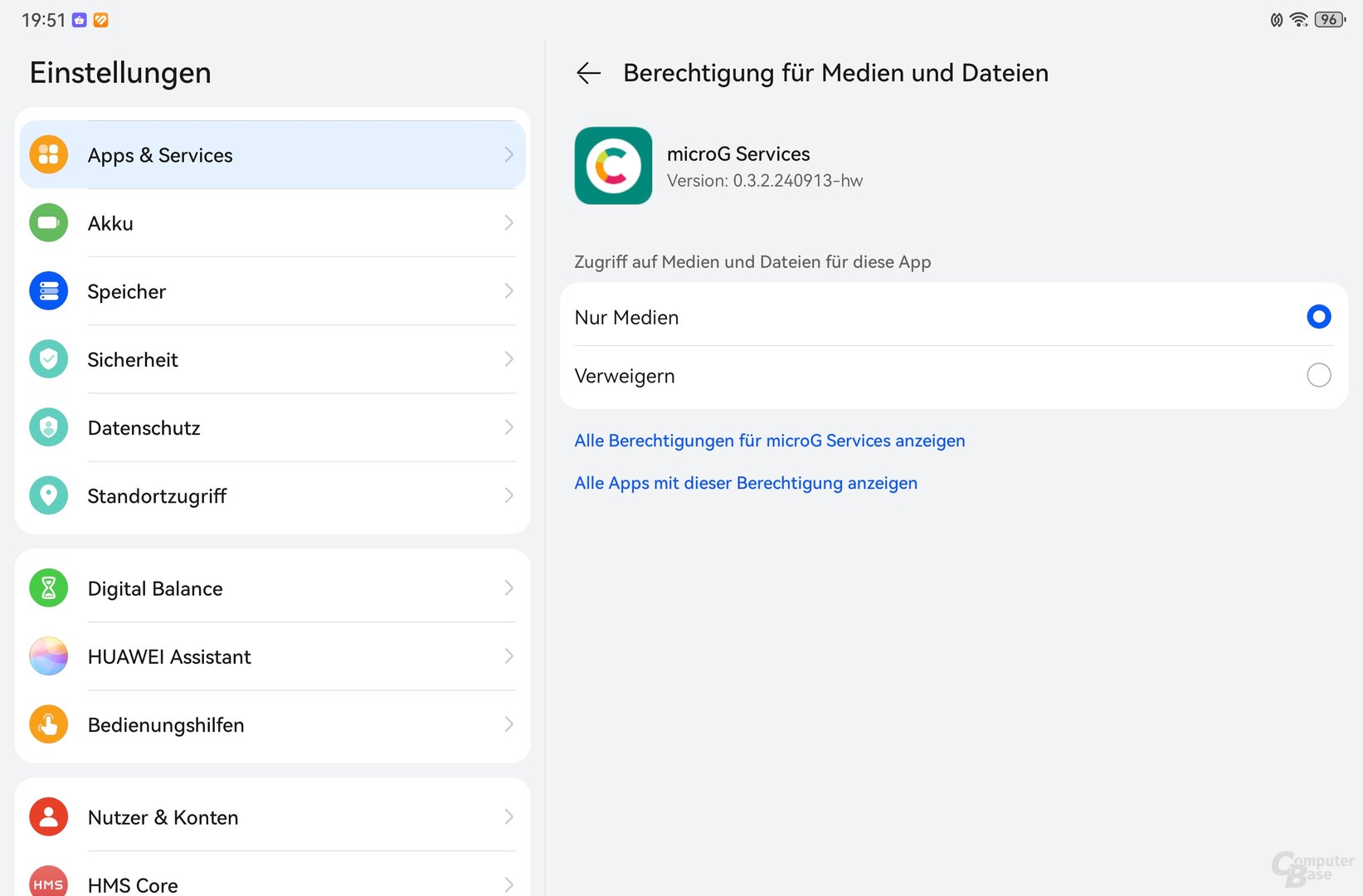1363x896 pixels.
Task: Tap the Datenschutz privacy shield icon
Action: (x=49, y=427)
